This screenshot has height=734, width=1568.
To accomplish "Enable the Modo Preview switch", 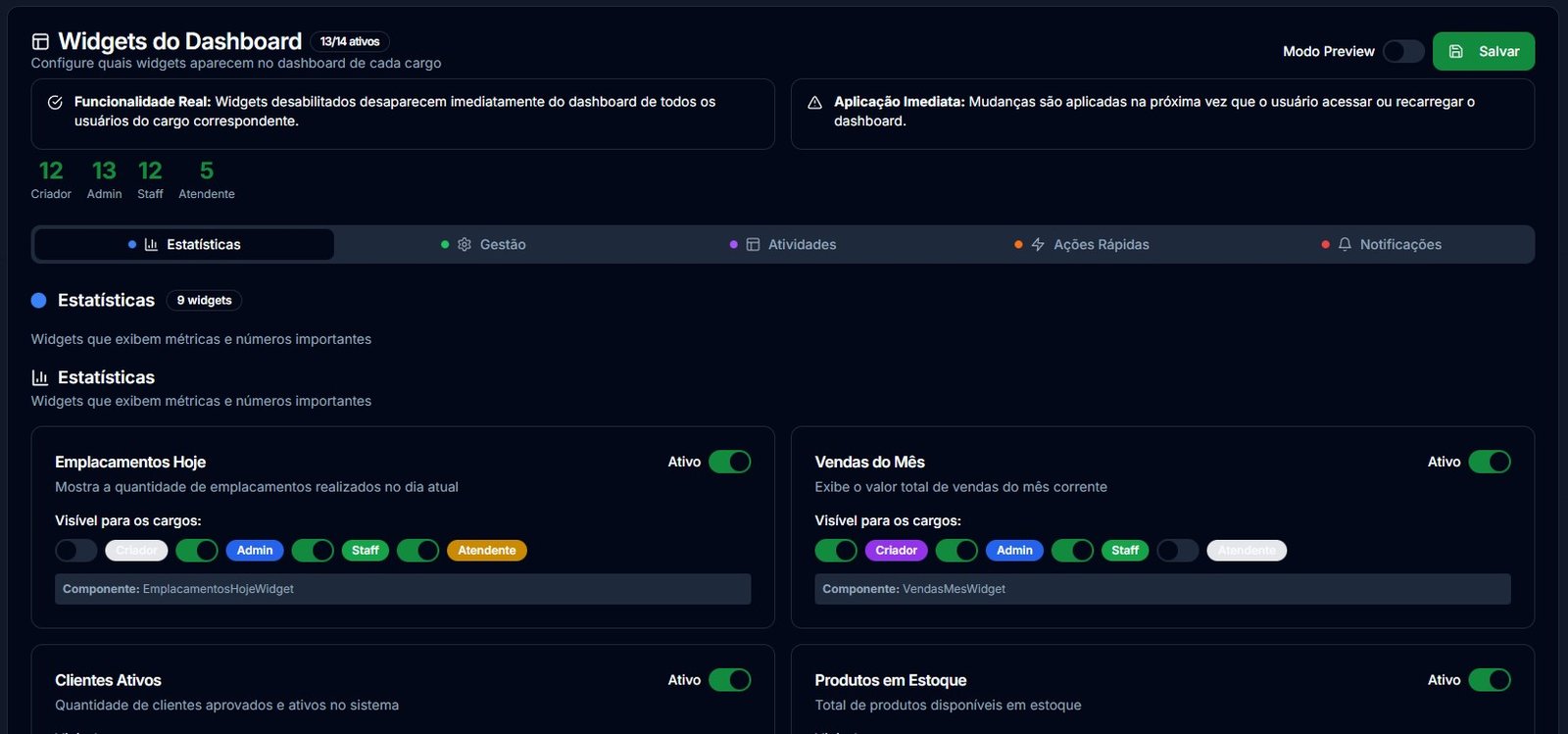I will coord(1403,51).
